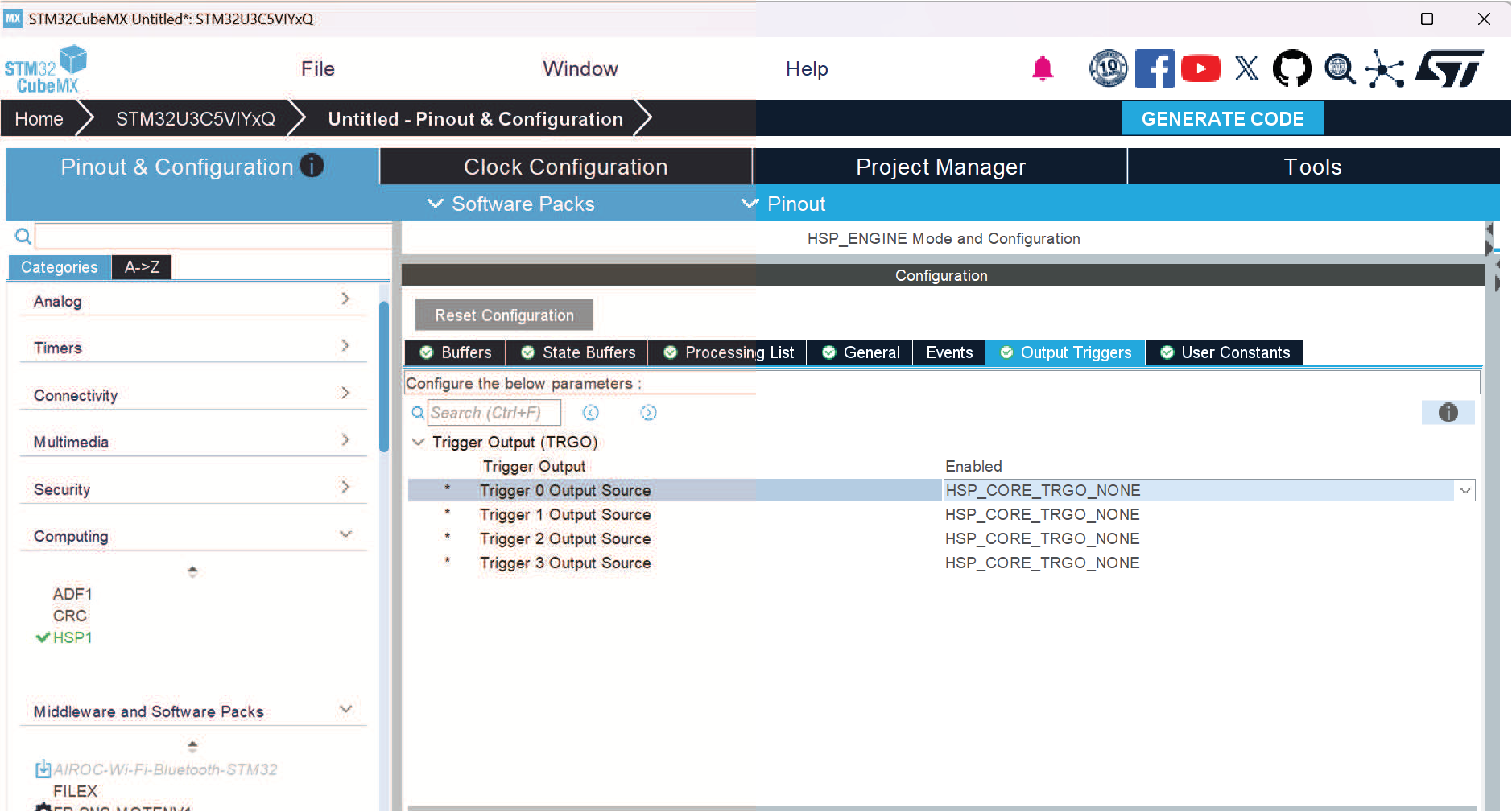Click the AIROC pack download icon
This screenshot has height=812, width=1512.
point(43,769)
